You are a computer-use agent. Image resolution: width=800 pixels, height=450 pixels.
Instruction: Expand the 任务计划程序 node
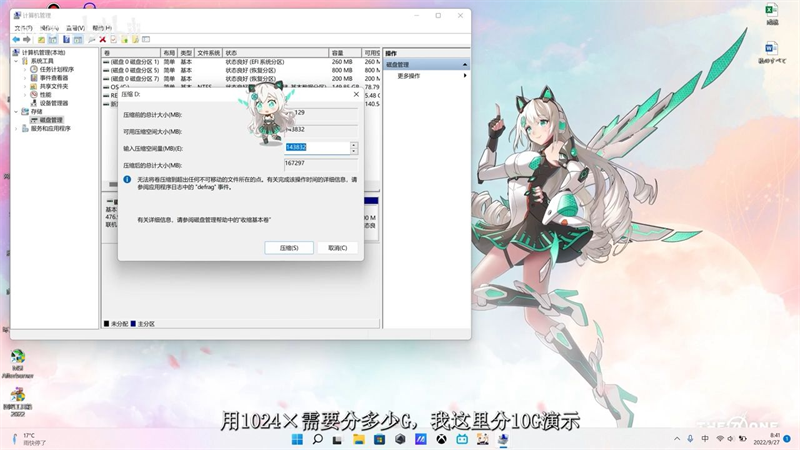click(25, 69)
